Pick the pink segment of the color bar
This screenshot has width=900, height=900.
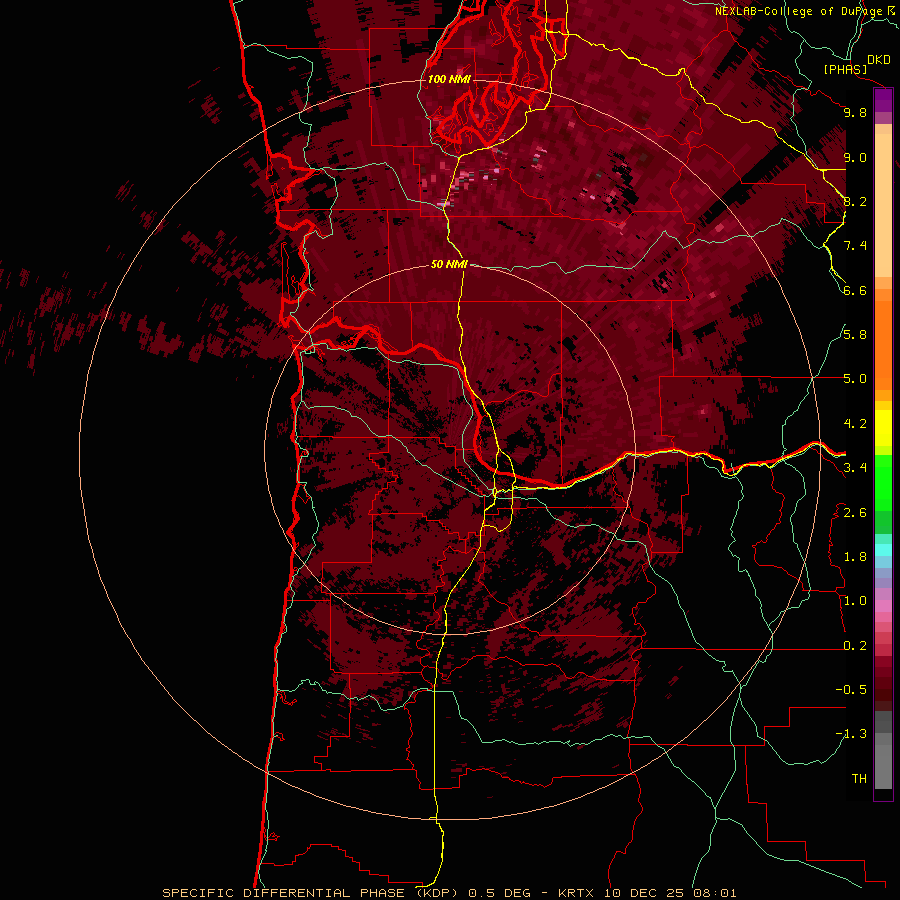pos(883,606)
